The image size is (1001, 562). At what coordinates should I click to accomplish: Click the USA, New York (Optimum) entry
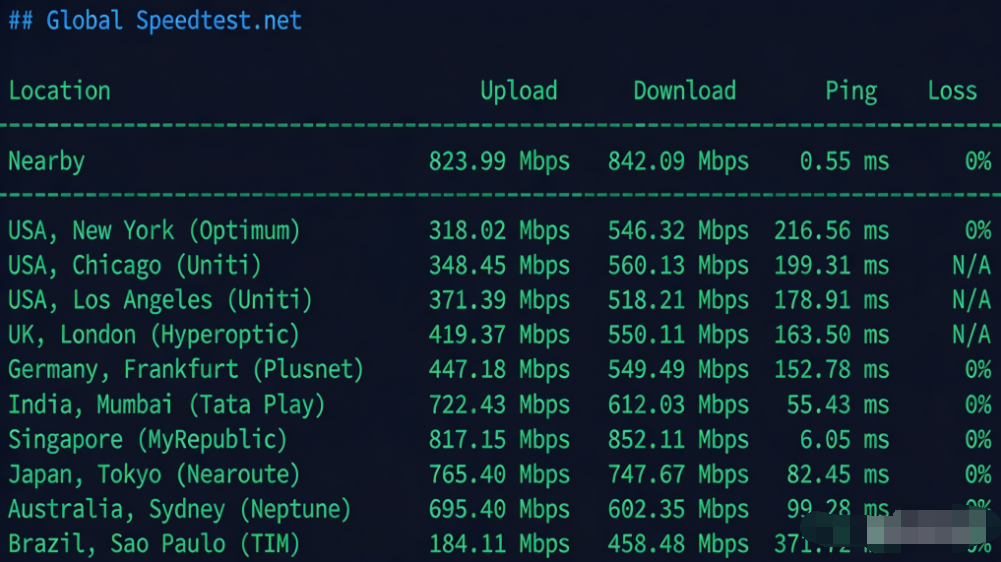coord(154,231)
